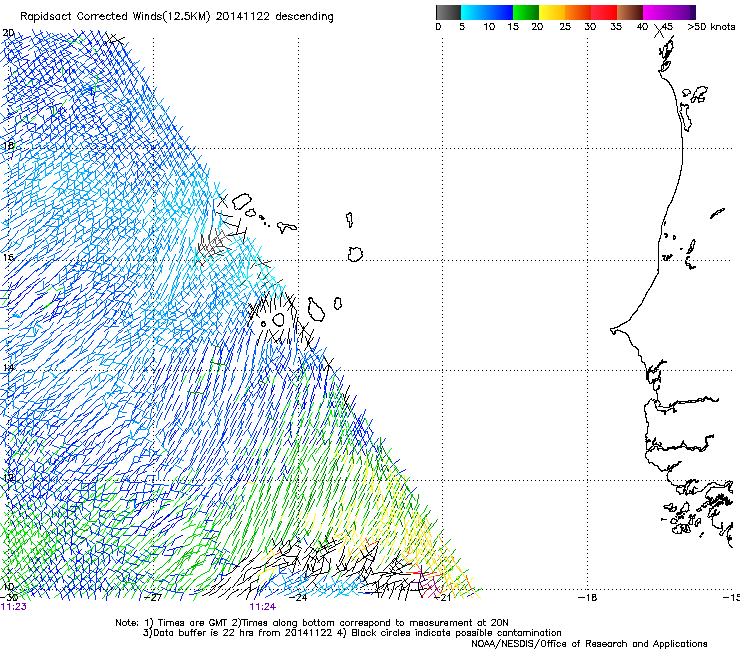
Task: Click the "14" latitude label
Action: 8,368
